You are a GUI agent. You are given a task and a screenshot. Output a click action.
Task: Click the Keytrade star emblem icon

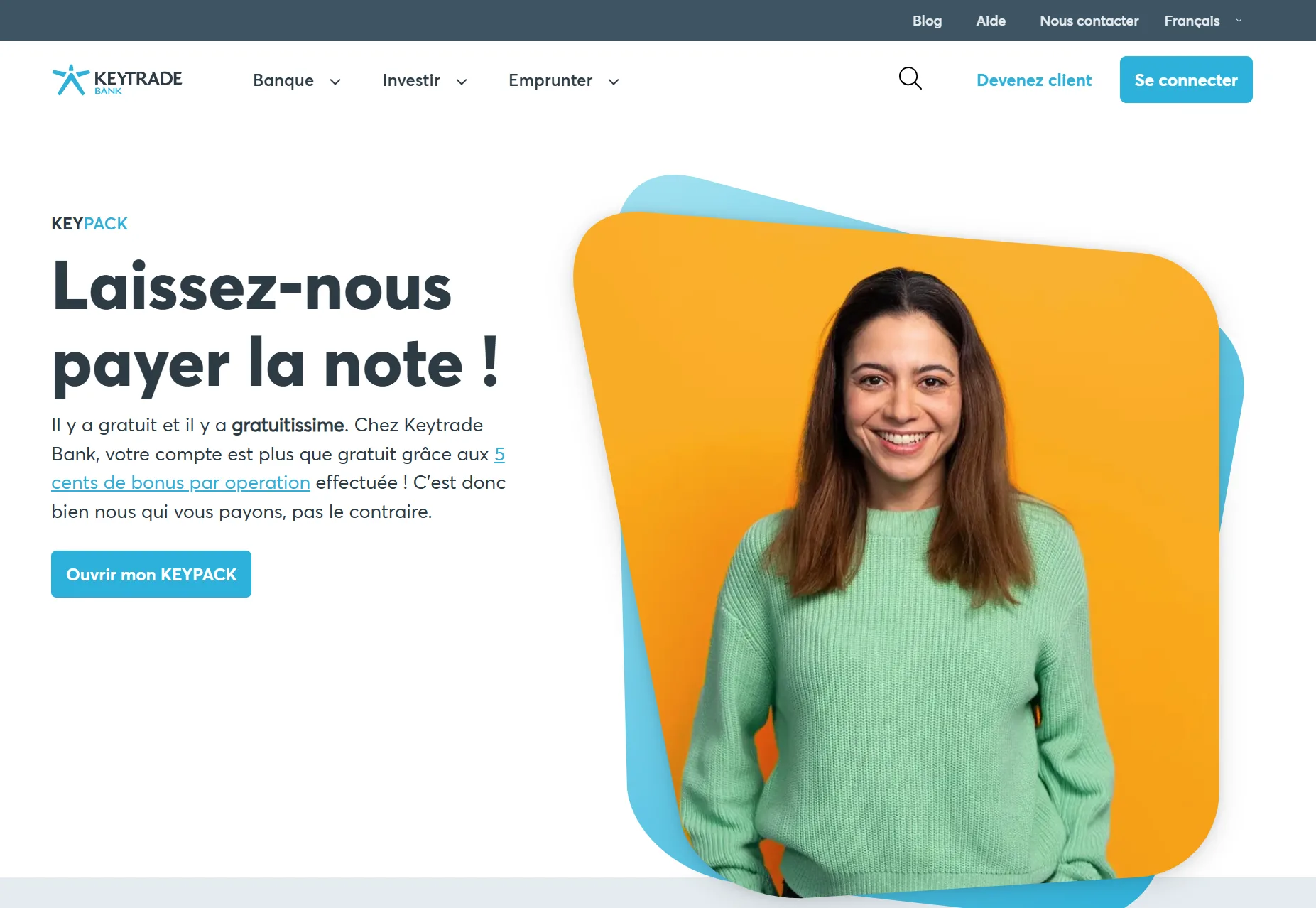tap(70, 80)
